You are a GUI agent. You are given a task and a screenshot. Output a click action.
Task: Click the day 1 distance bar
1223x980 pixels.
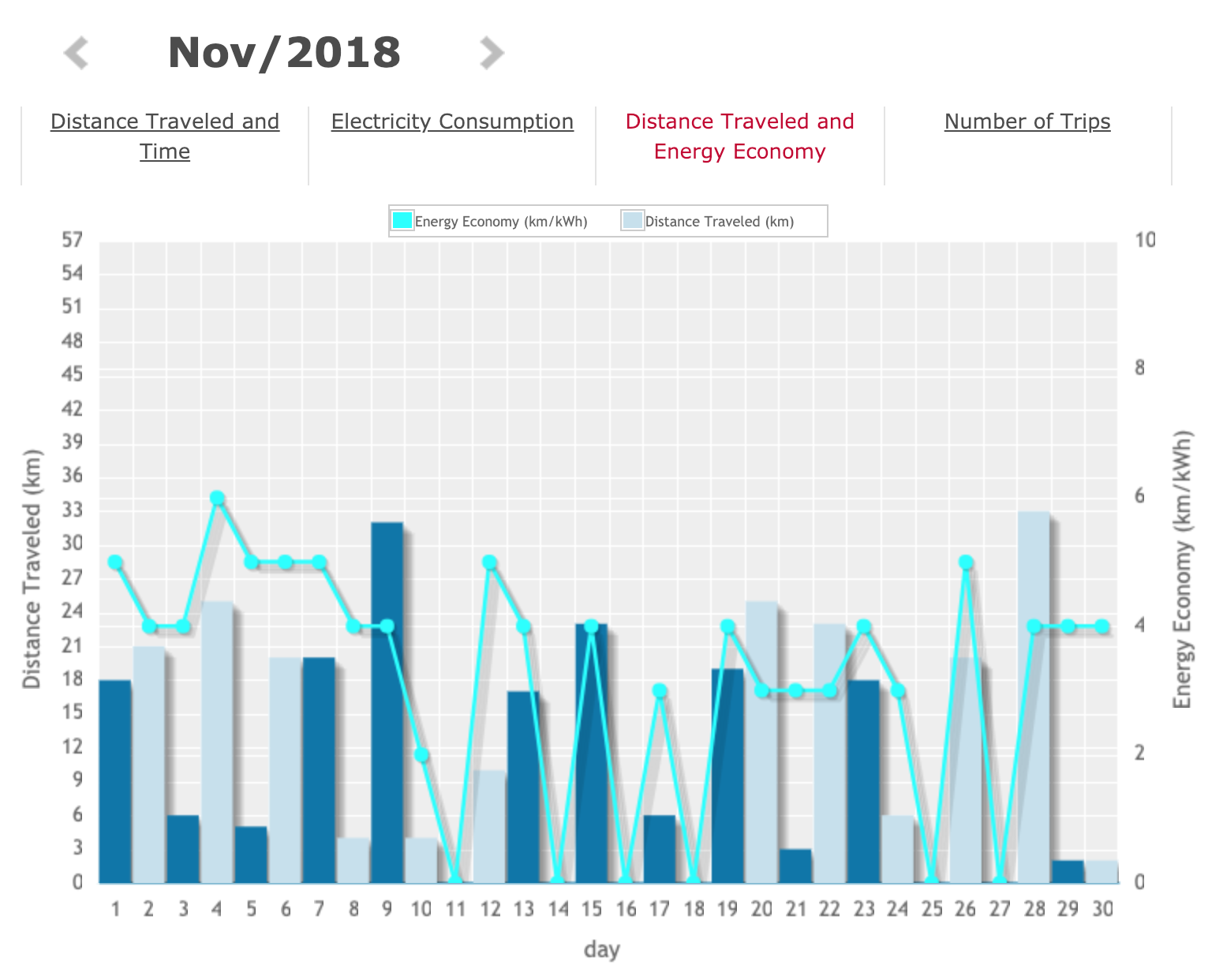tap(115, 781)
